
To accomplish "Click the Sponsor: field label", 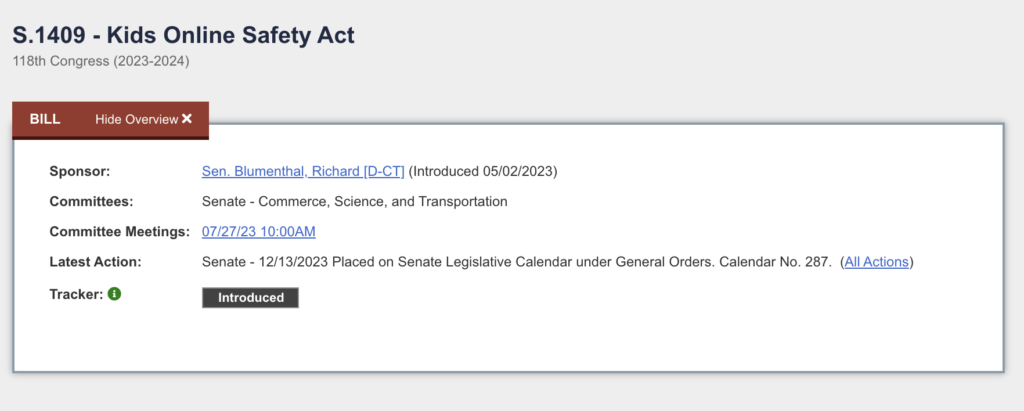I will pyautogui.click(x=80, y=171).
